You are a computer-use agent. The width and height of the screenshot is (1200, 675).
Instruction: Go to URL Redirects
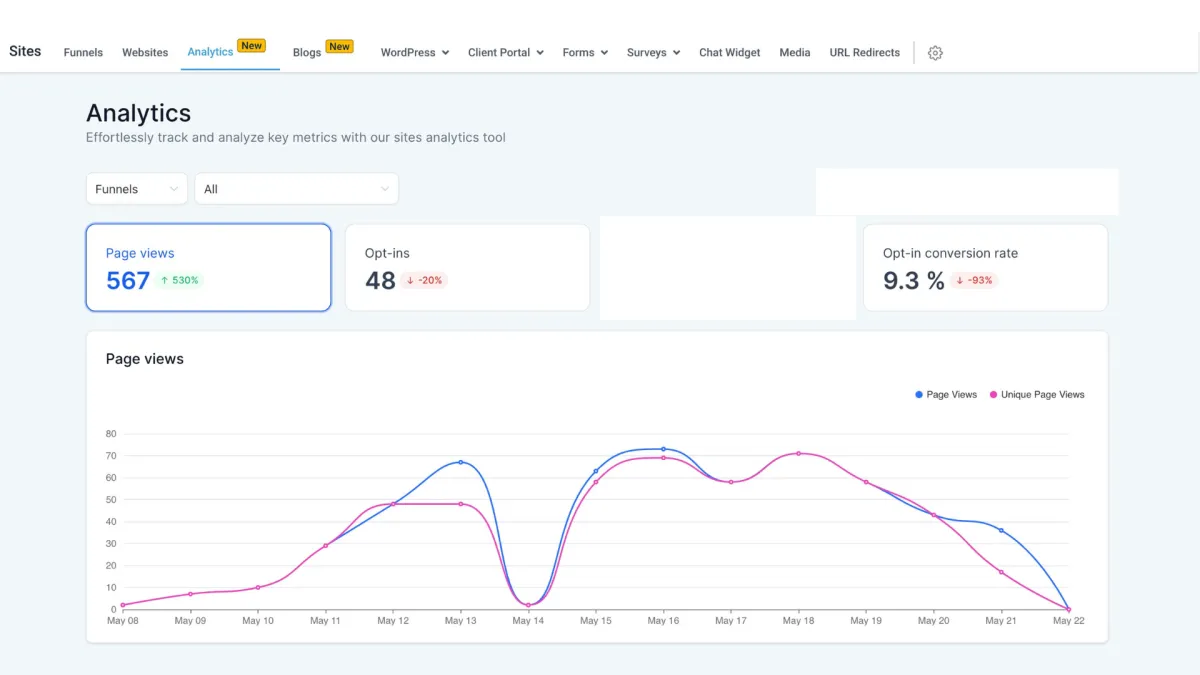(x=864, y=53)
